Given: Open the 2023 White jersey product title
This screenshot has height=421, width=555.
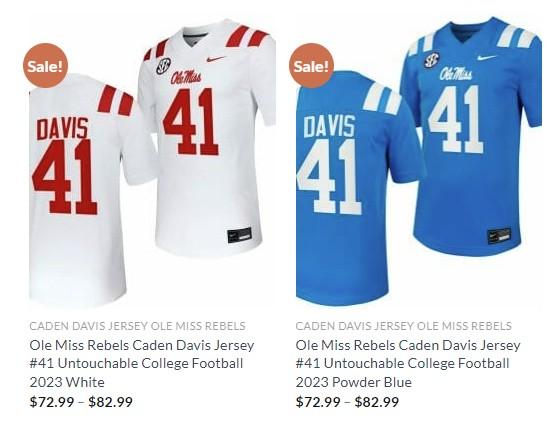Looking at the screenshot, I should (x=142, y=364).
